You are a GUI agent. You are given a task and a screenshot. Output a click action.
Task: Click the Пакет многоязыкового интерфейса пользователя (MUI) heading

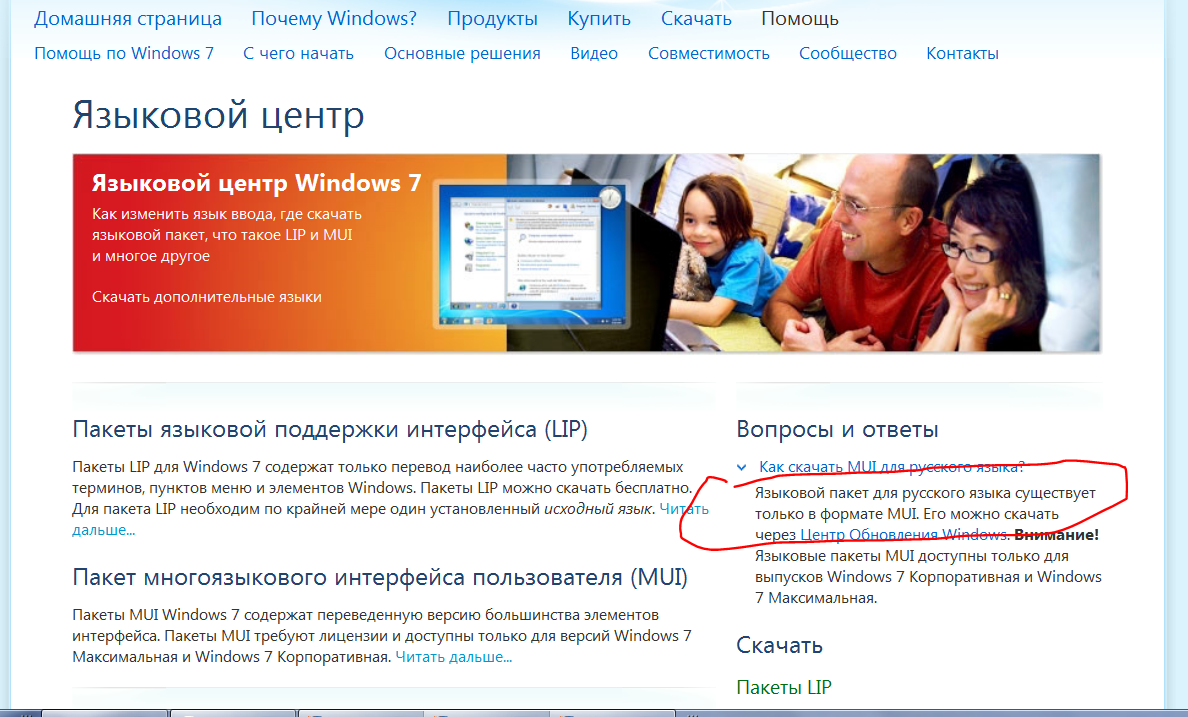380,578
